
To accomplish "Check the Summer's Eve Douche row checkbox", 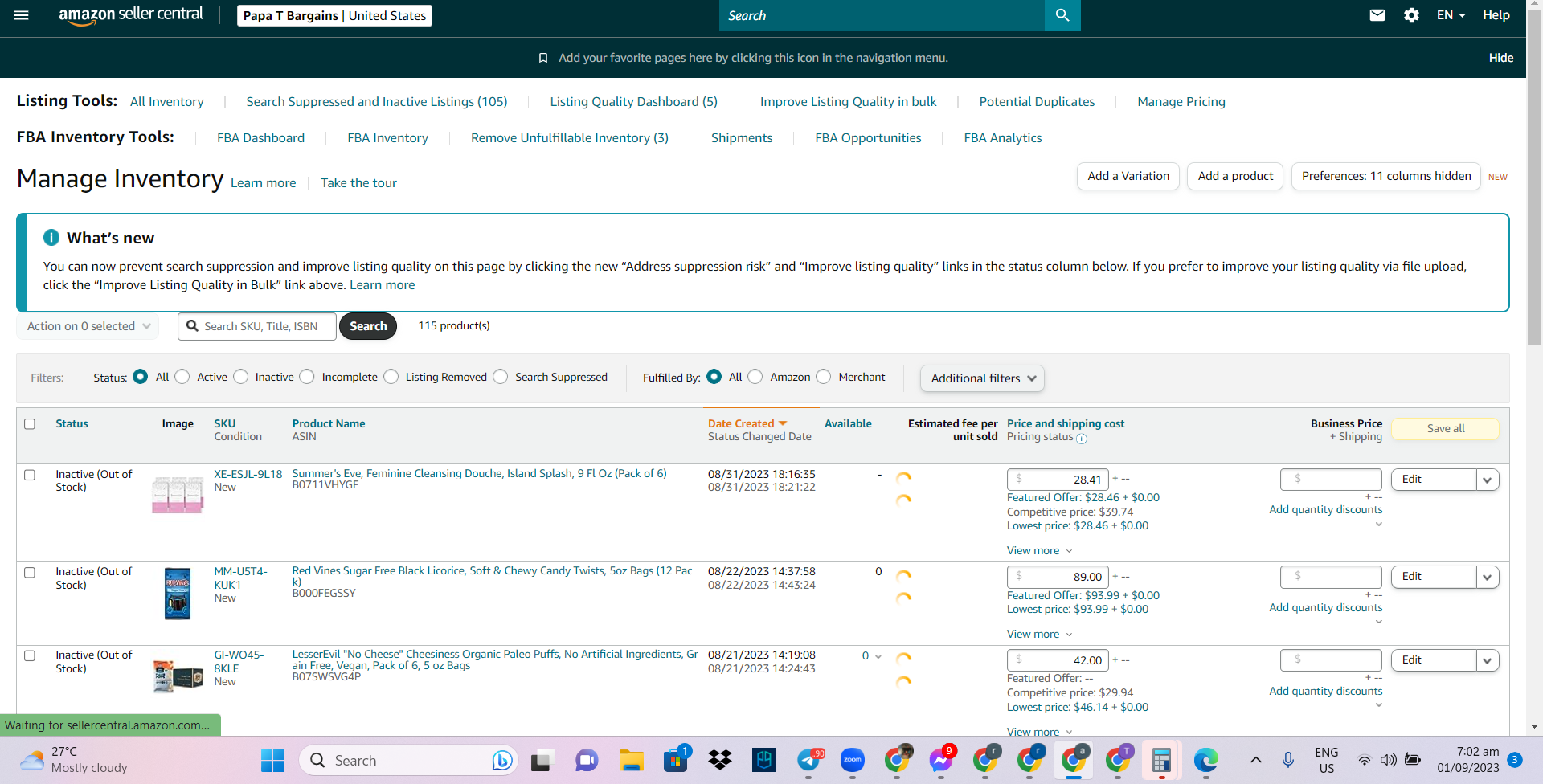I will pos(30,475).
